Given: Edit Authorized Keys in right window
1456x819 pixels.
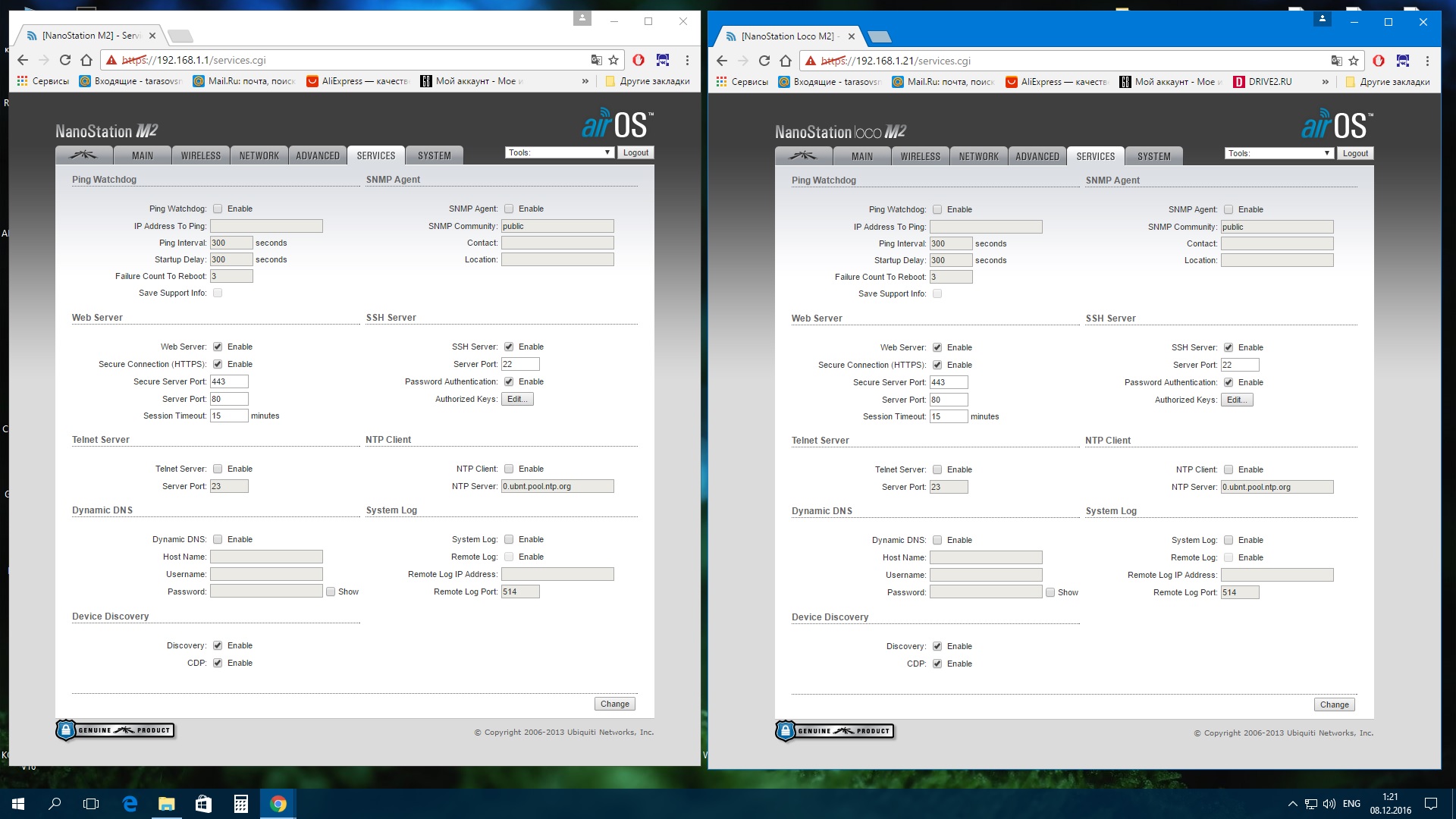Looking at the screenshot, I should pyautogui.click(x=1237, y=400).
